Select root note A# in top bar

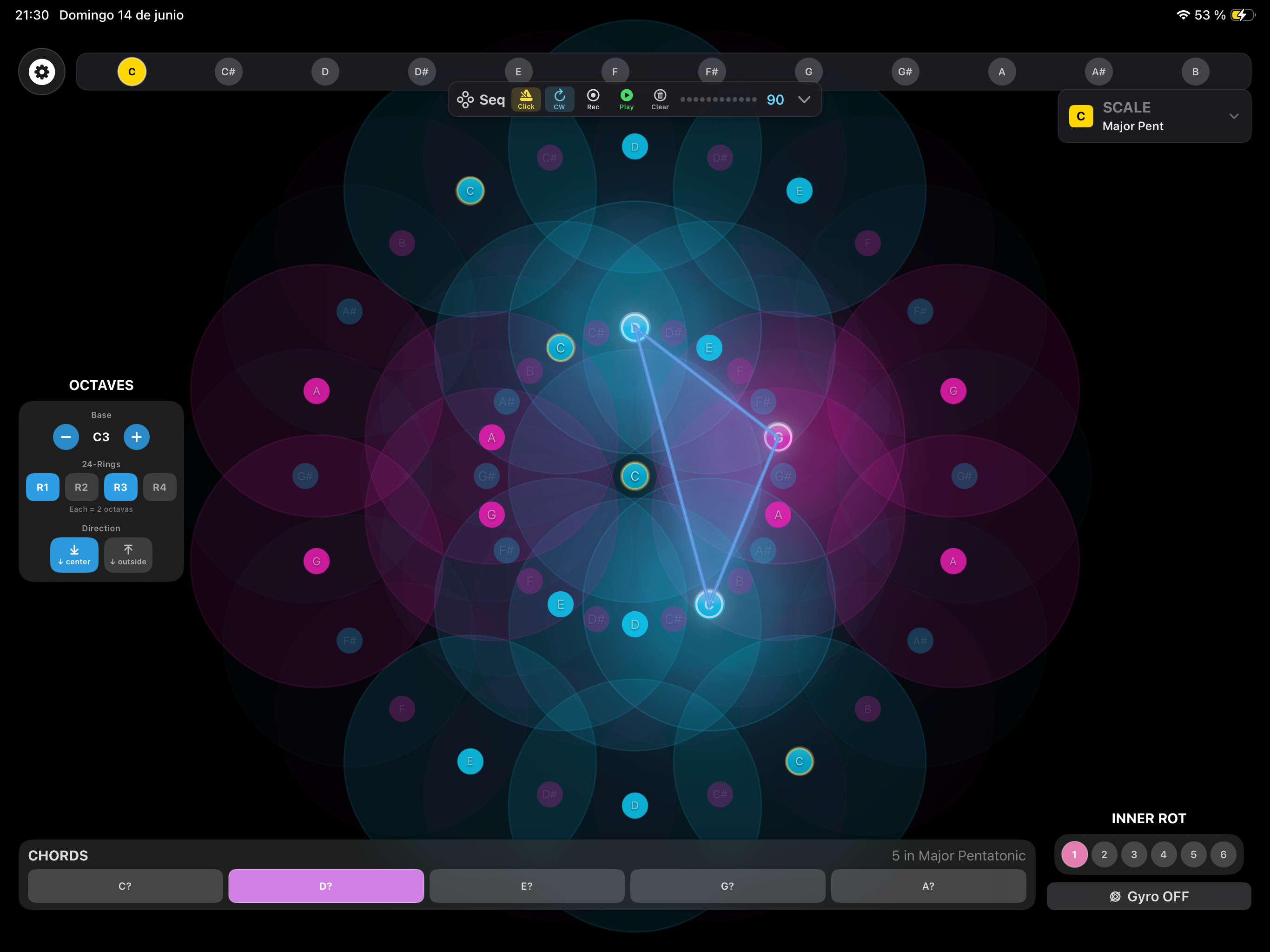1098,72
